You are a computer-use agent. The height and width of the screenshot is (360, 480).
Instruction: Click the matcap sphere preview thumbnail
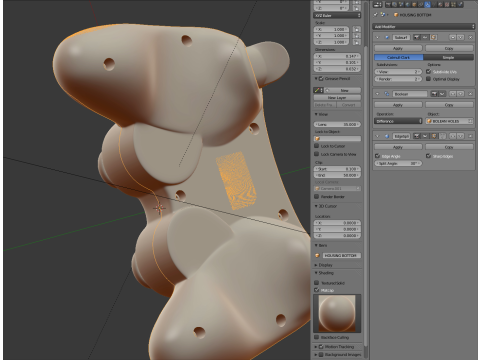pos(337,313)
